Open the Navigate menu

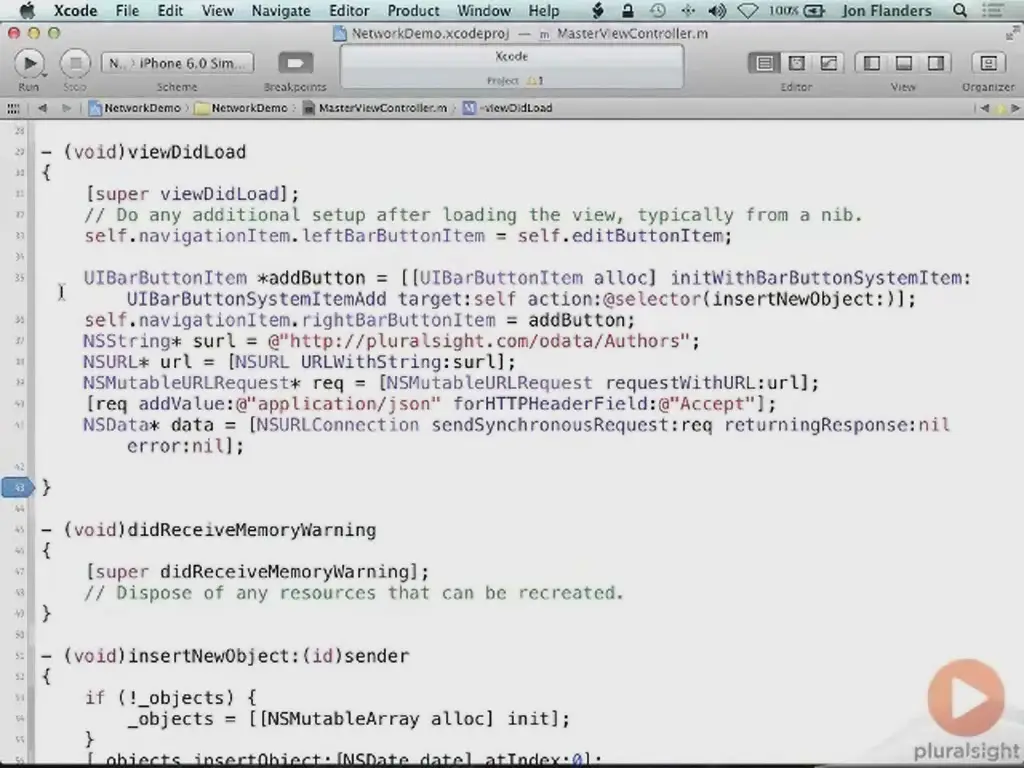click(281, 10)
